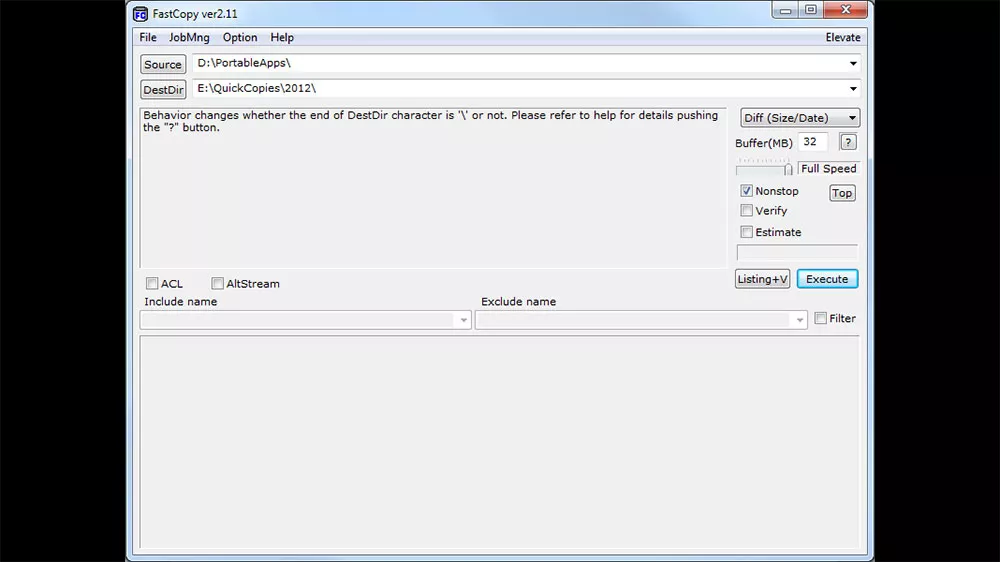The width and height of the screenshot is (1000, 562).
Task: Open the JobMng menu
Action: 189,38
